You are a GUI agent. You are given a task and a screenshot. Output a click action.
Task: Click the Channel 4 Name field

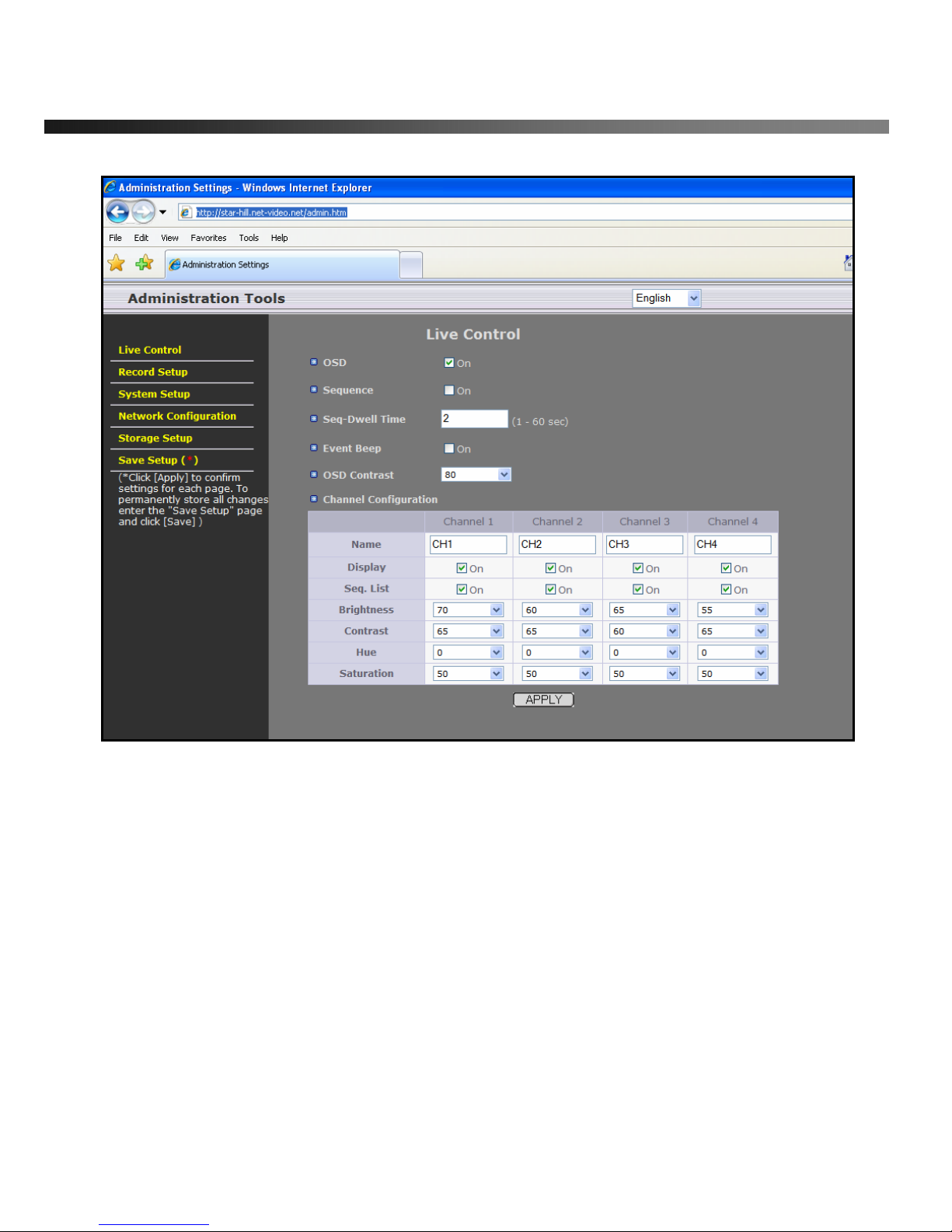[x=732, y=544]
